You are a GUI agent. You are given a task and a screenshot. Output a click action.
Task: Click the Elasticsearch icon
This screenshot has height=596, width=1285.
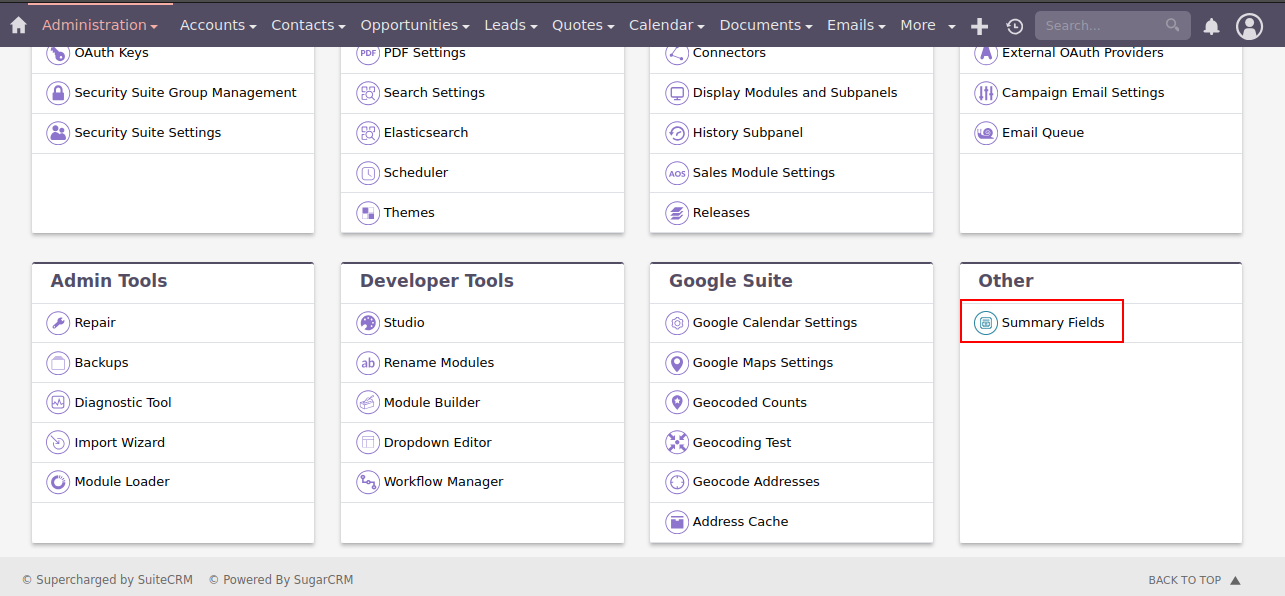(x=368, y=133)
